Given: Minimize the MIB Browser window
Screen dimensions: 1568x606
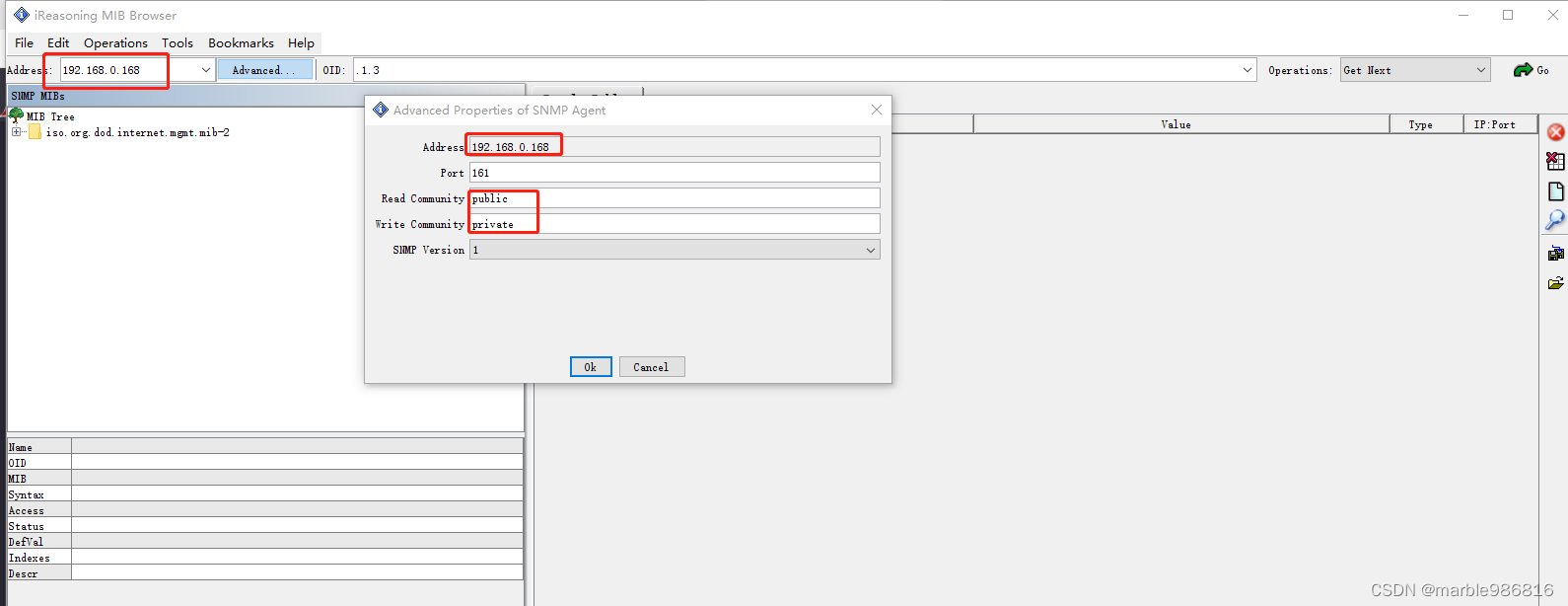Looking at the screenshot, I should pyautogui.click(x=1463, y=15).
